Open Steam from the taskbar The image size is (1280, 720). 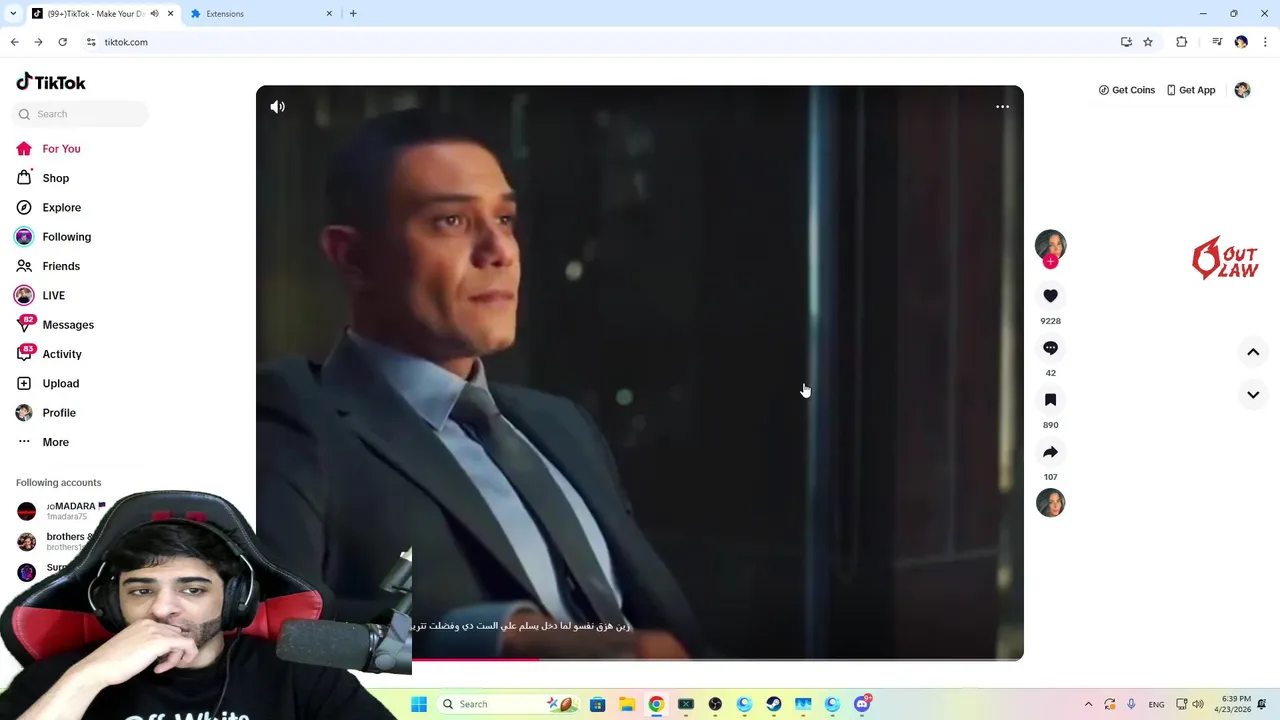(773, 704)
